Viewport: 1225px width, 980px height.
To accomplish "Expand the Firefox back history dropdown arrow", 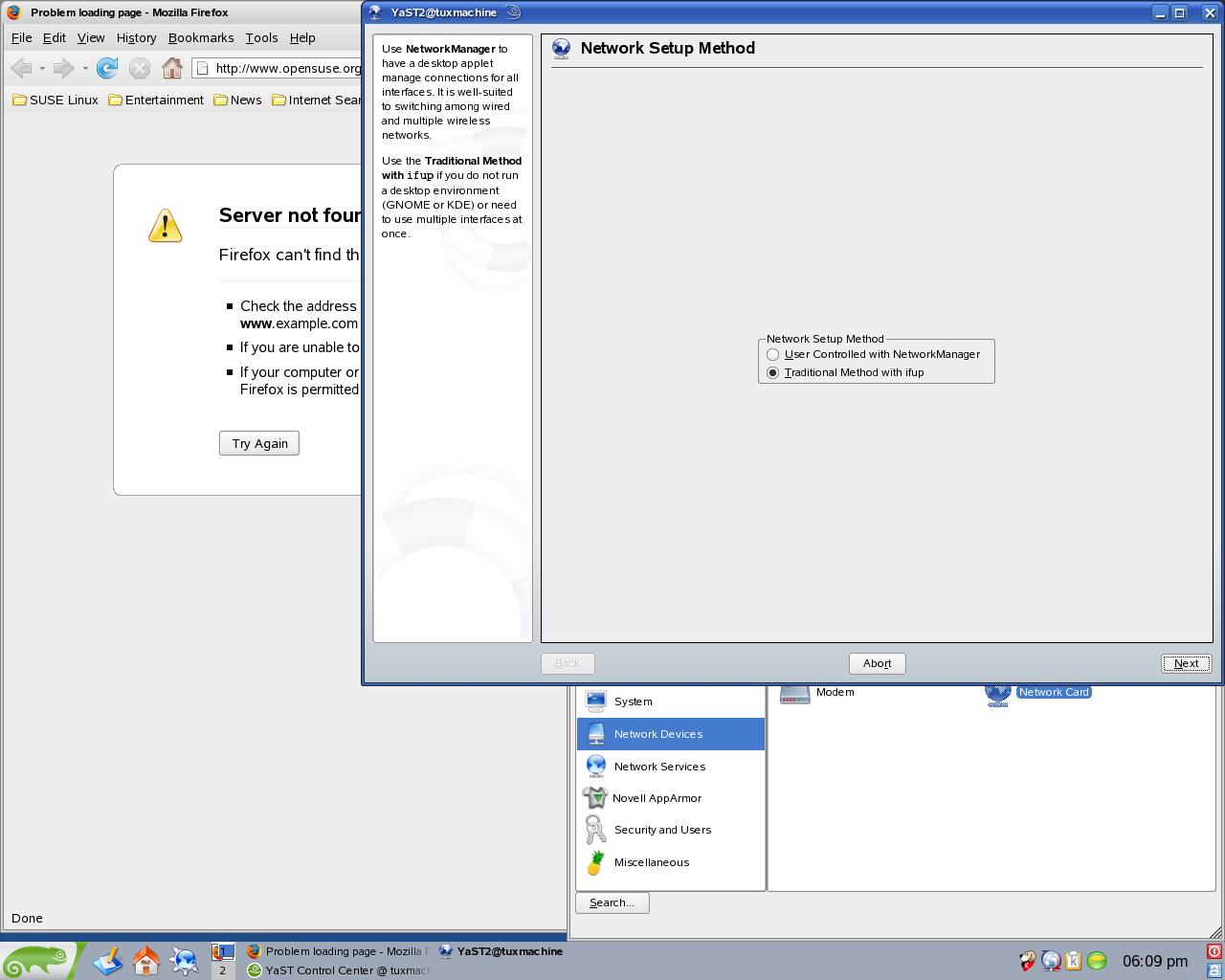I will click(x=42, y=68).
